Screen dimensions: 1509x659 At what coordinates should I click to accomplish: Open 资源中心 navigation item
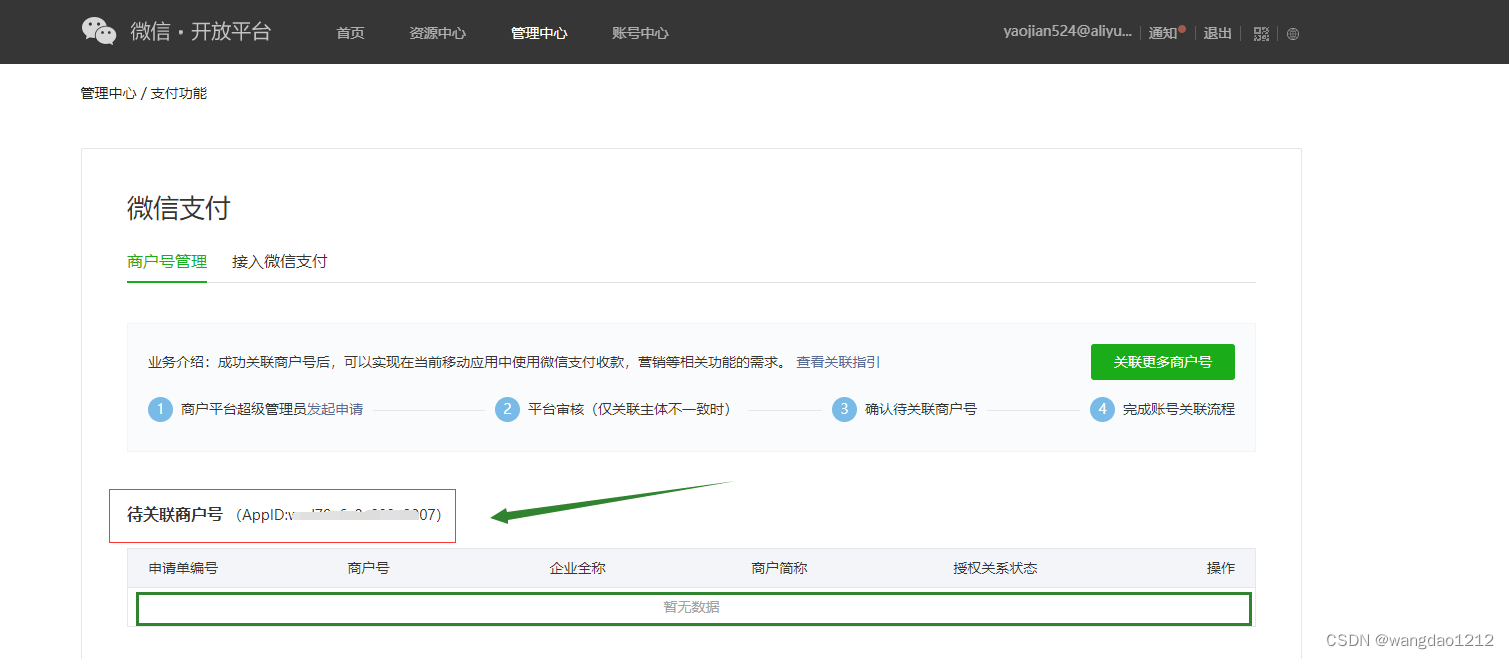tap(437, 33)
